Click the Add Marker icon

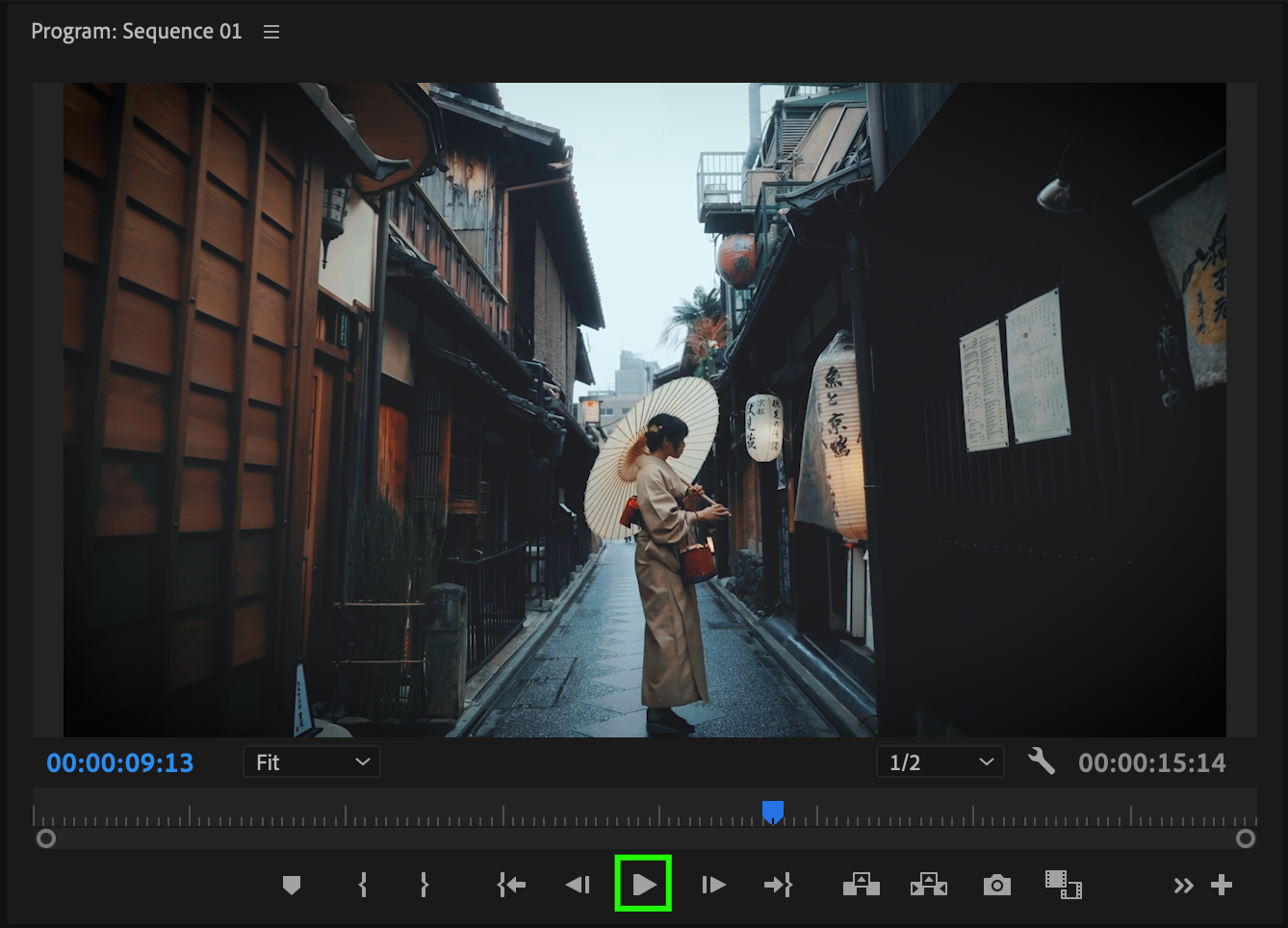coord(292,885)
